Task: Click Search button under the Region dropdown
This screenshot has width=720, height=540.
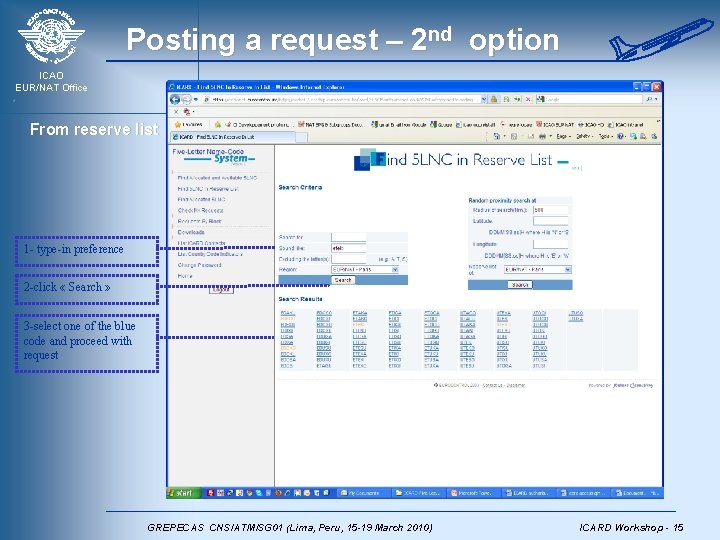Action: point(343,280)
